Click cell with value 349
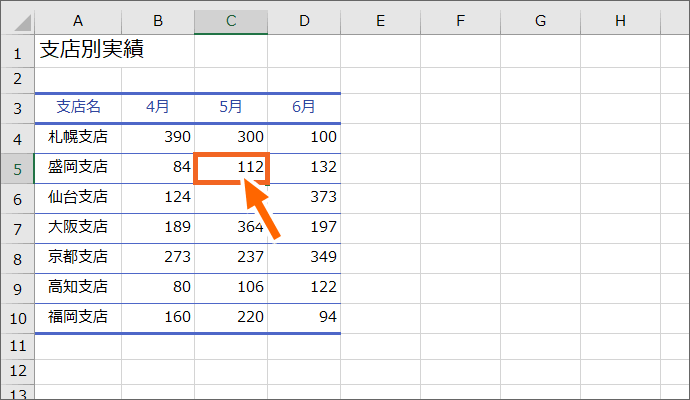This screenshot has height=400, width=690. pos(304,258)
